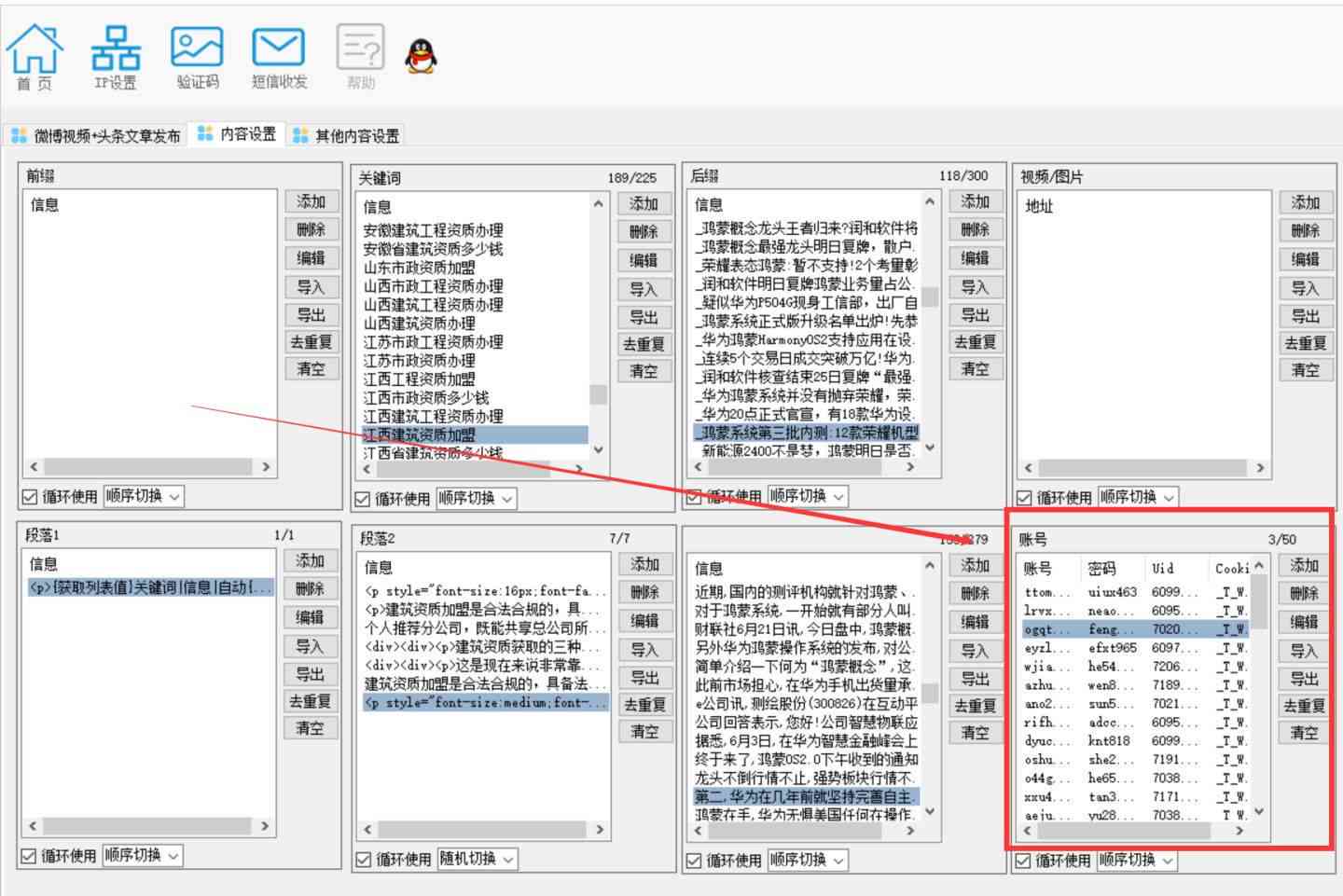Image resolution: width=1343 pixels, height=896 pixels.
Task: Select account row ttom with password uiux463
Action: (1134, 592)
